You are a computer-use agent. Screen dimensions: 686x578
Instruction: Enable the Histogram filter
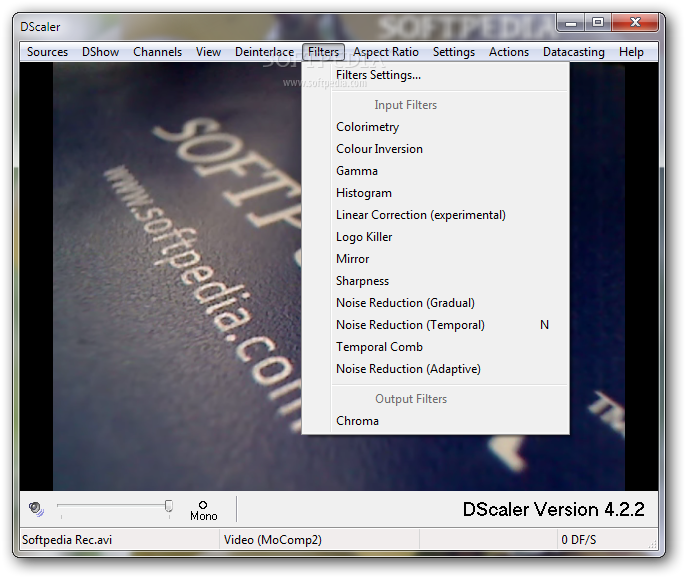[436, 193]
